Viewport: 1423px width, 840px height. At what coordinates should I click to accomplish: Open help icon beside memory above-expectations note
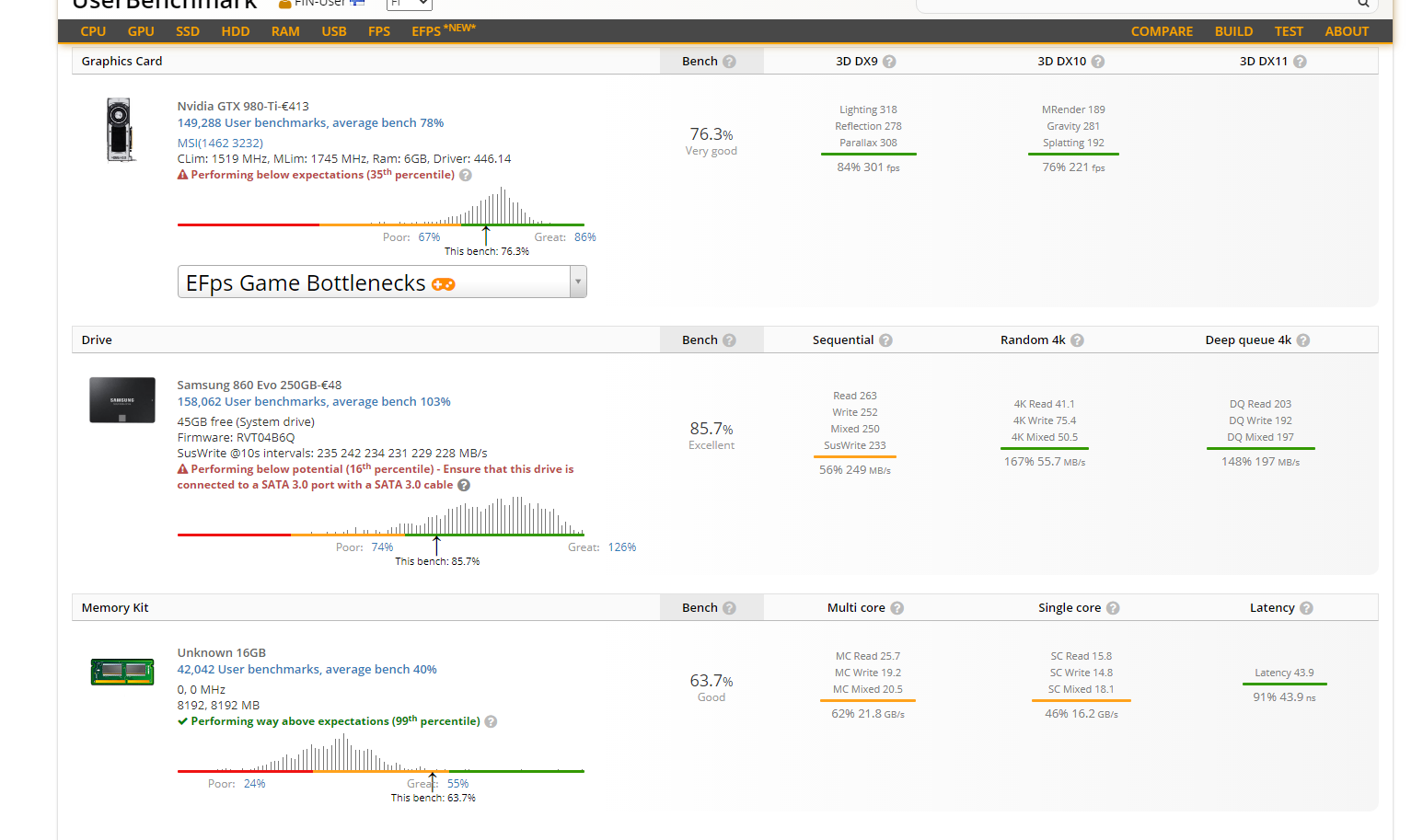(491, 721)
